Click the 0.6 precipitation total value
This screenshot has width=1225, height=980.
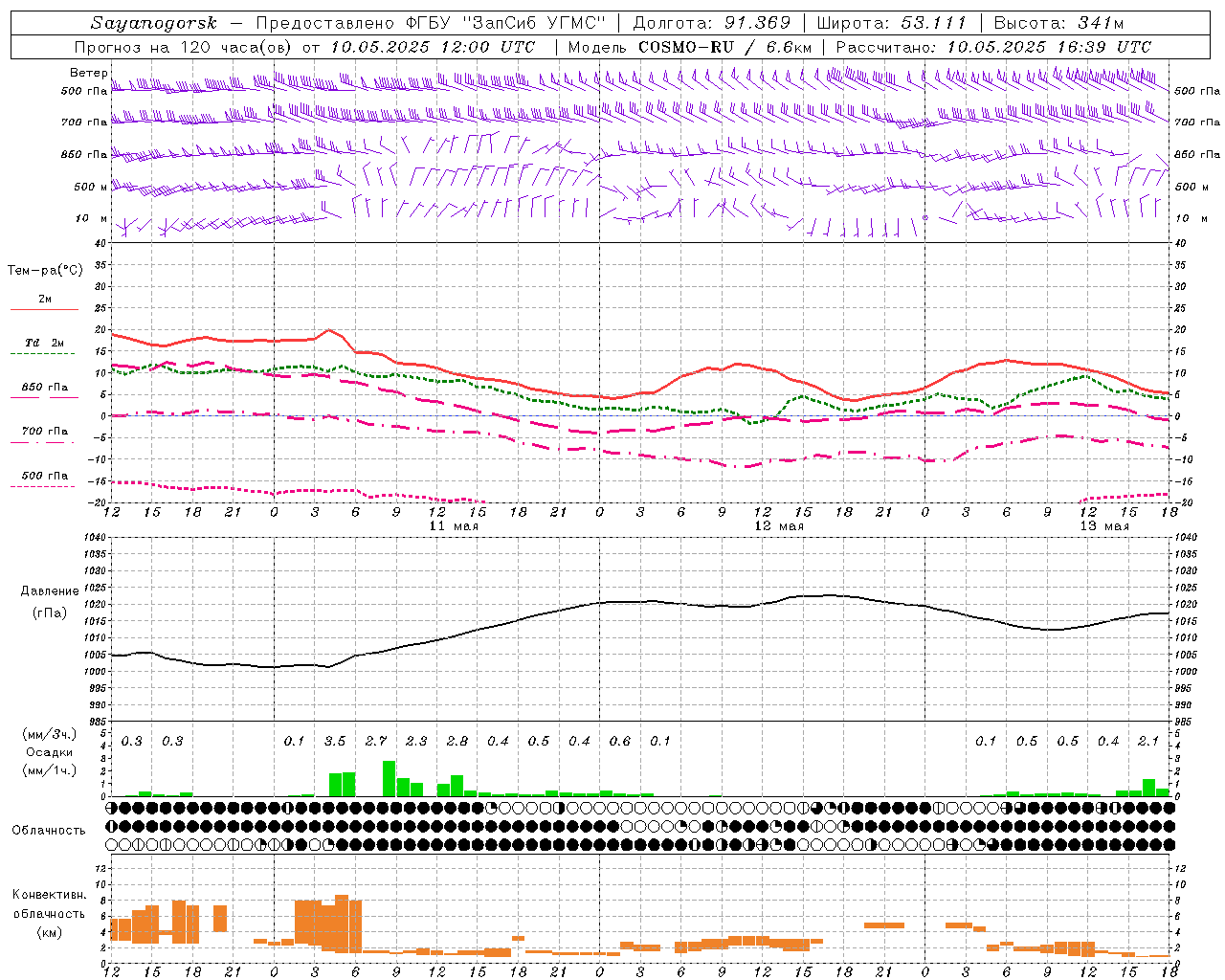[620, 742]
